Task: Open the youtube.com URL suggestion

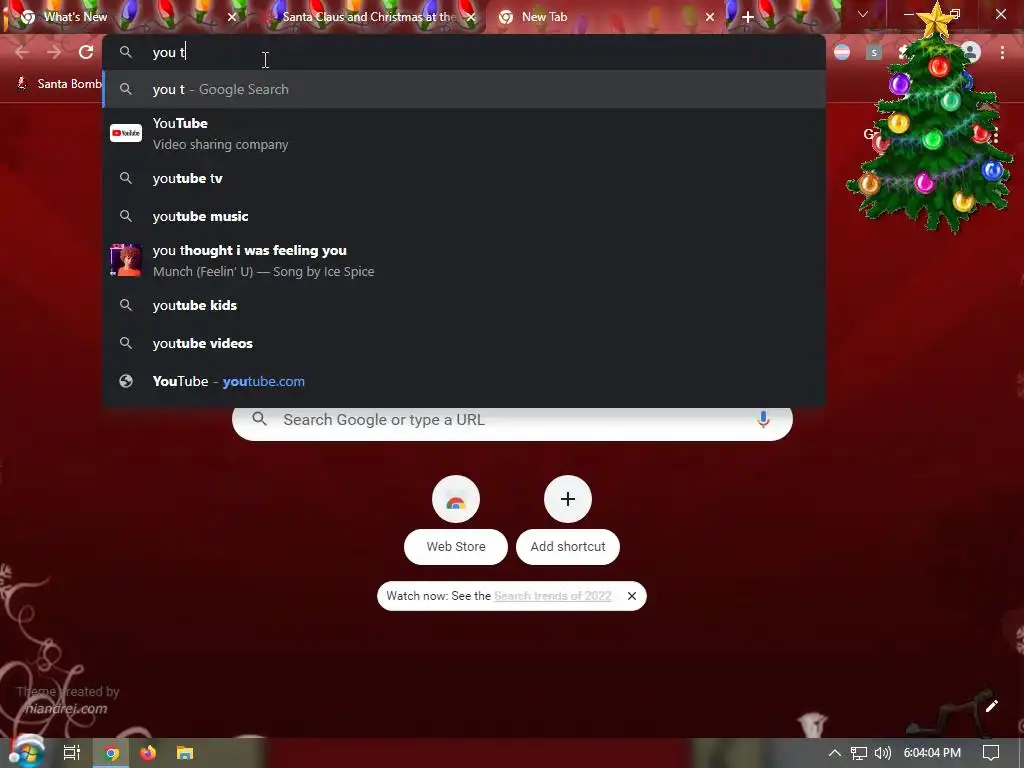Action: [x=464, y=381]
